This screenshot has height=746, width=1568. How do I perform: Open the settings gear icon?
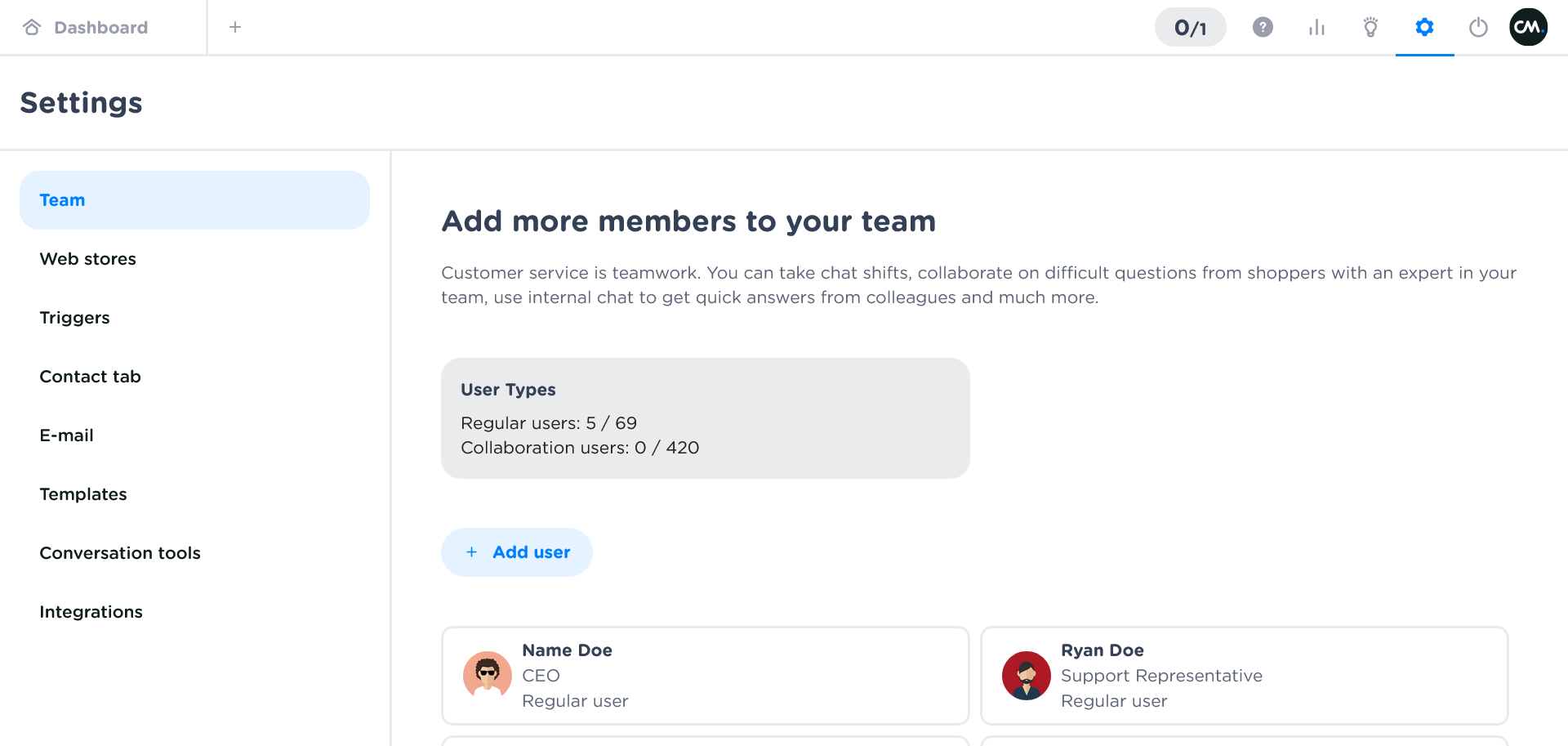pyautogui.click(x=1424, y=28)
